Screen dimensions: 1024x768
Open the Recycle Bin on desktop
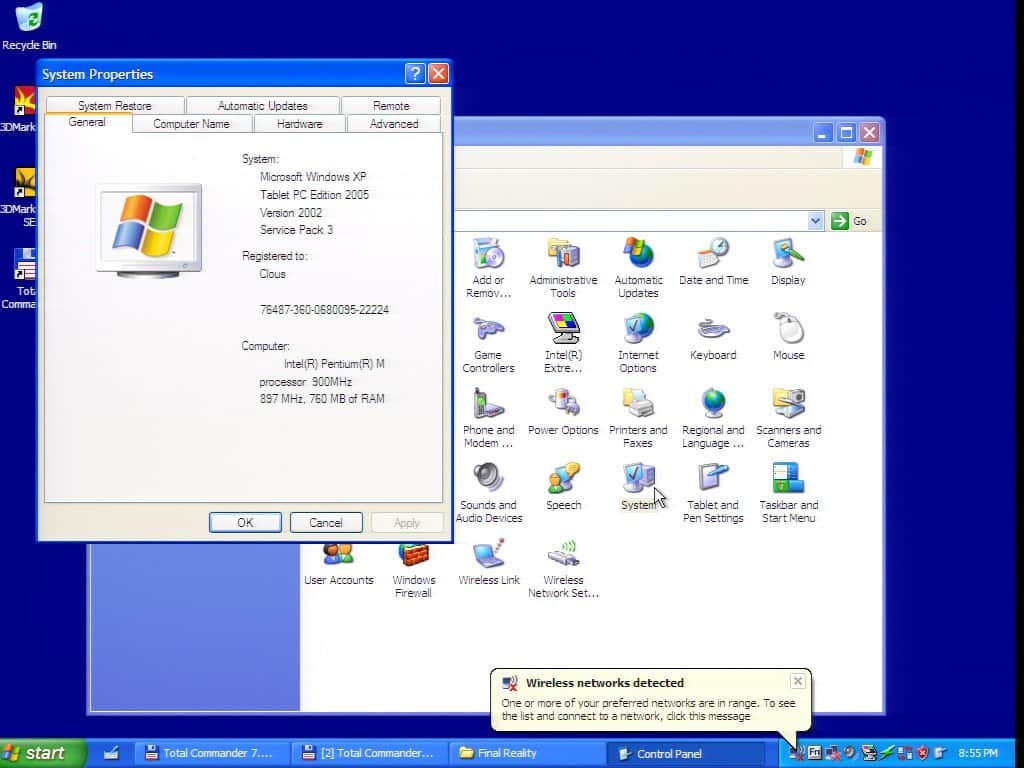click(29, 26)
